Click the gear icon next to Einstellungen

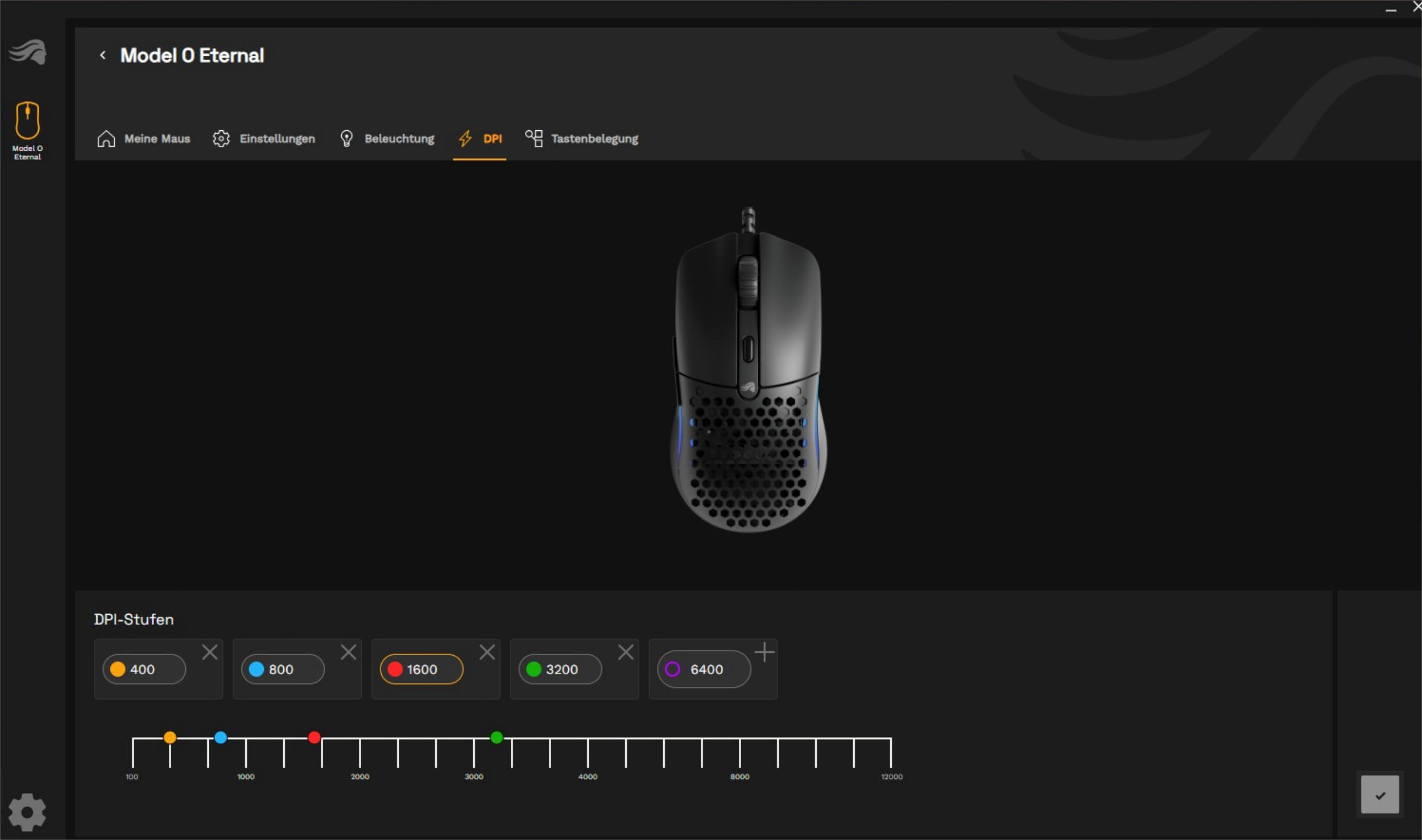pyautogui.click(x=221, y=139)
